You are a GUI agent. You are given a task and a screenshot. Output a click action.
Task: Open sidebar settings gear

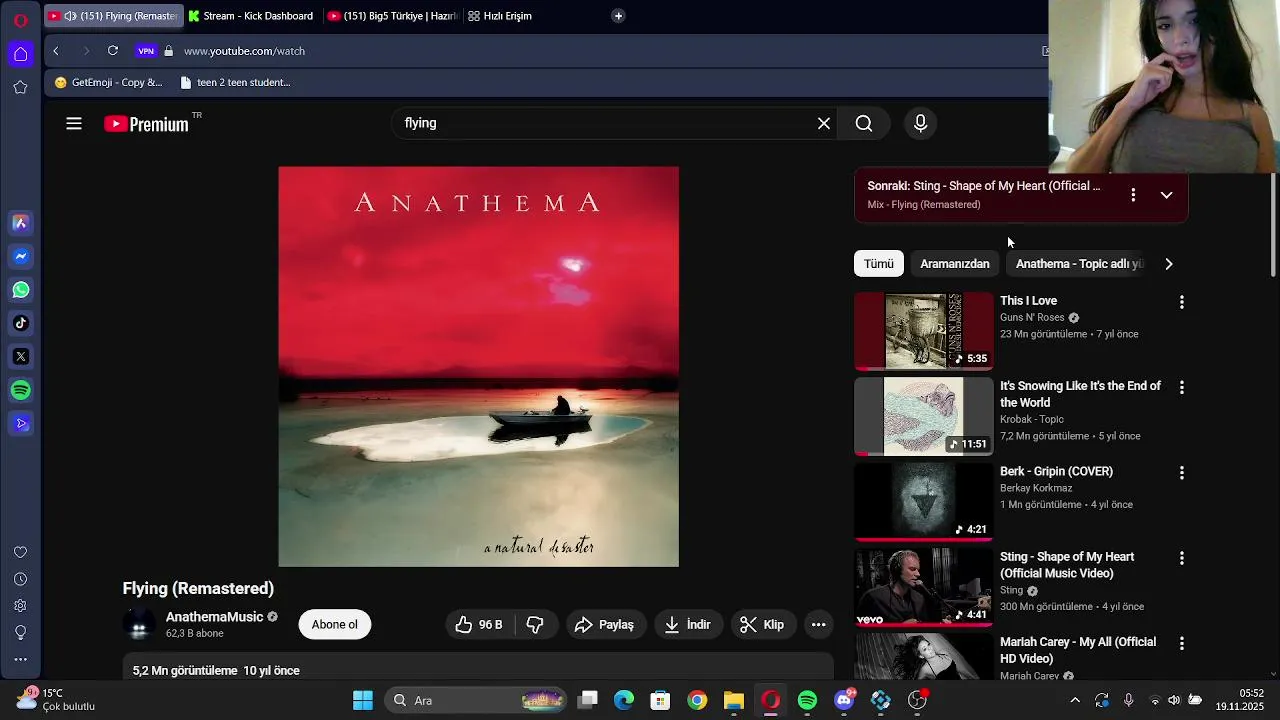pyautogui.click(x=20, y=606)
